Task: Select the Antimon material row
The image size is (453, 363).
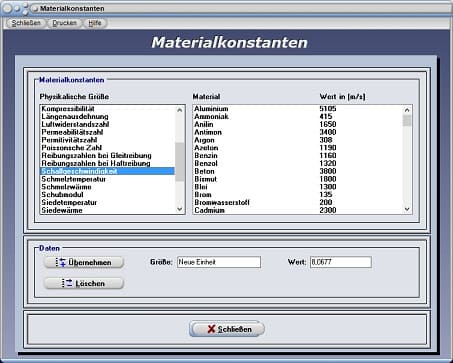Action: click(x=298, y=132)
